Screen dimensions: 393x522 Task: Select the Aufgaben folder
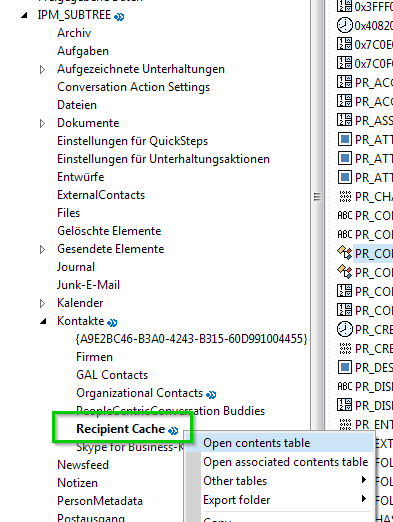point(83,51)
